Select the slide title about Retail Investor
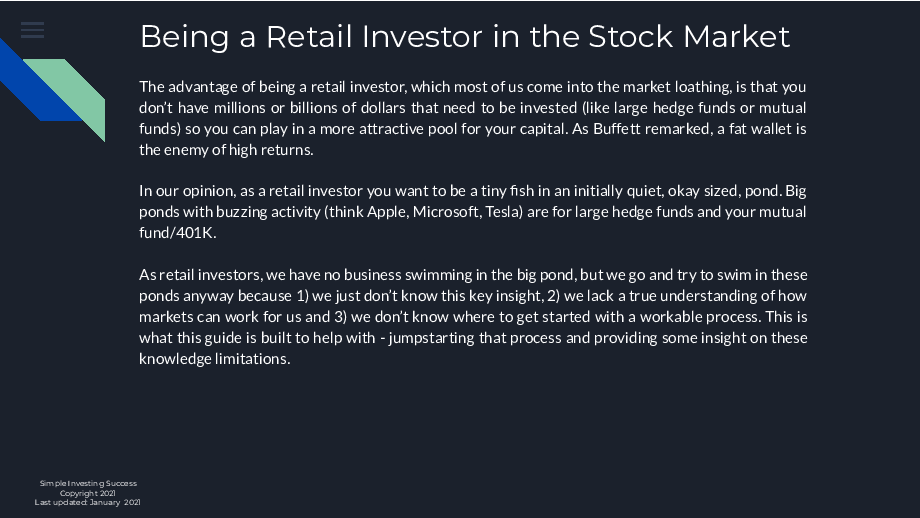This screenshot has width=920, height=518. click(465, 37)
